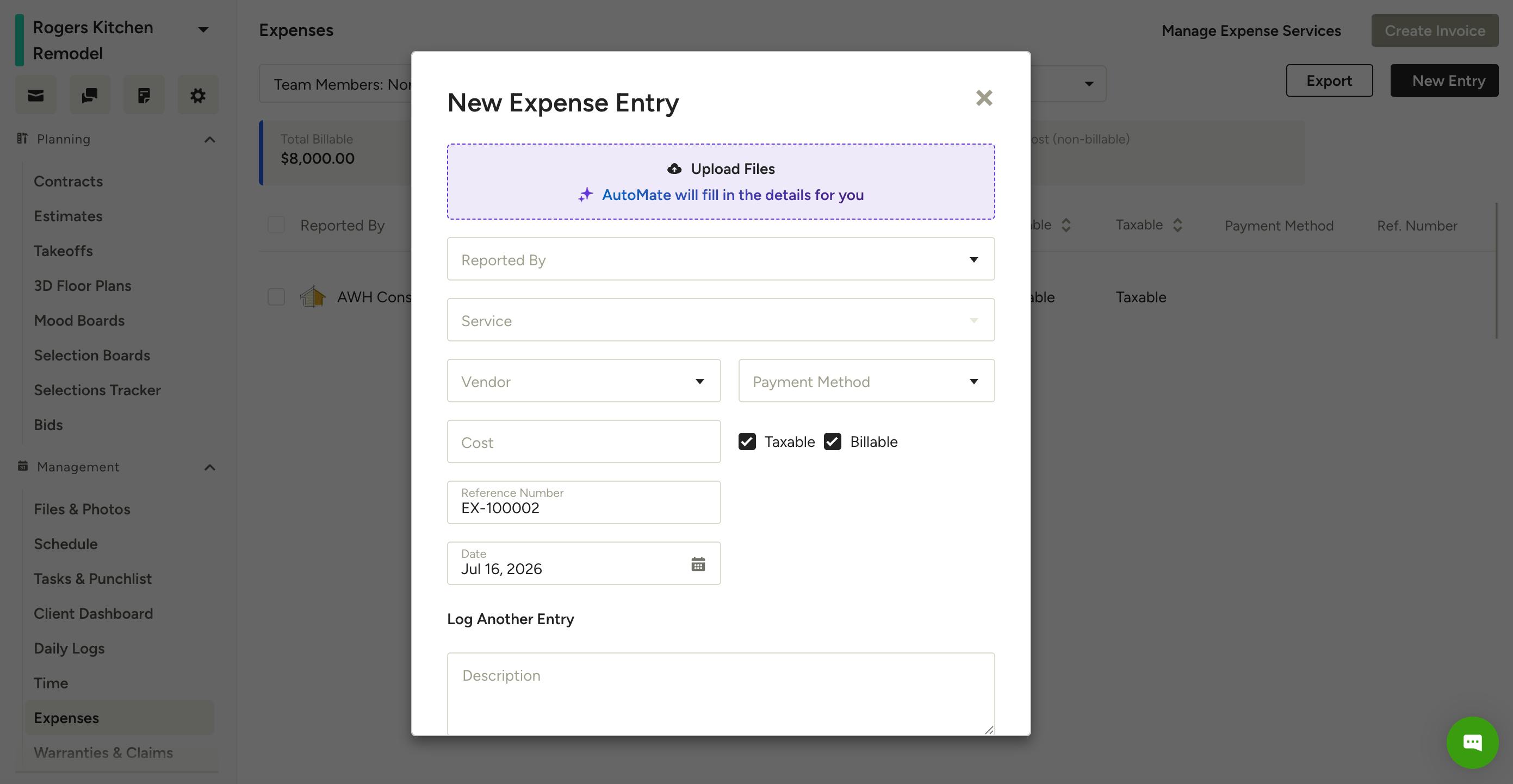Open the Vendor dropdown
This screenshot has height=784, width=1513.
584,381
